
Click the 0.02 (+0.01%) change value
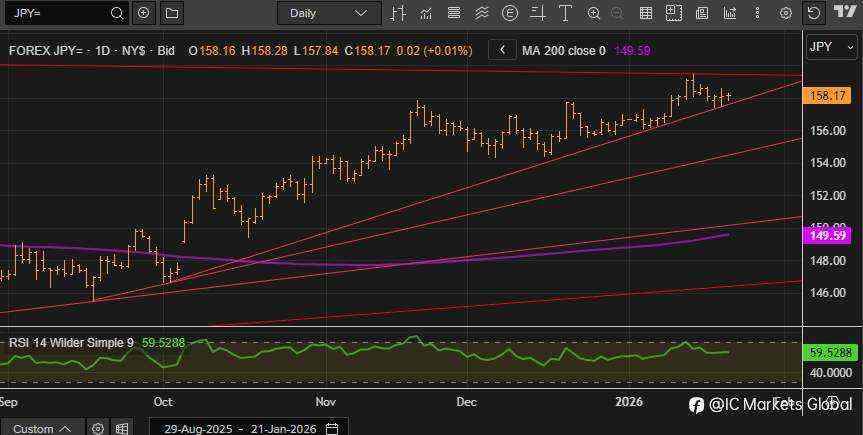pos(434,51)
